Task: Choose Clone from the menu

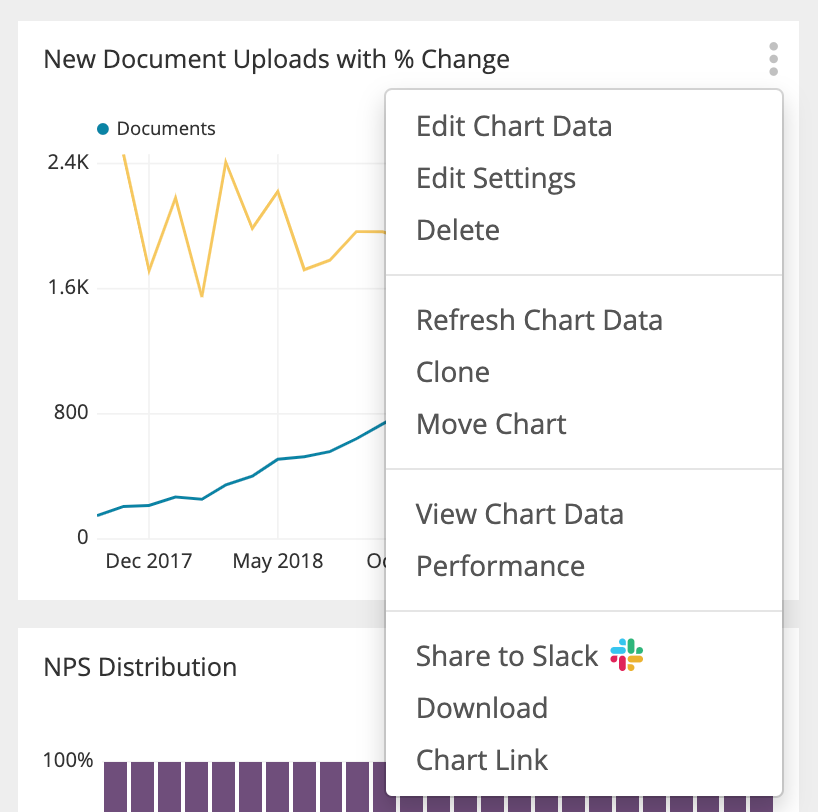Action: coord(453,372)
